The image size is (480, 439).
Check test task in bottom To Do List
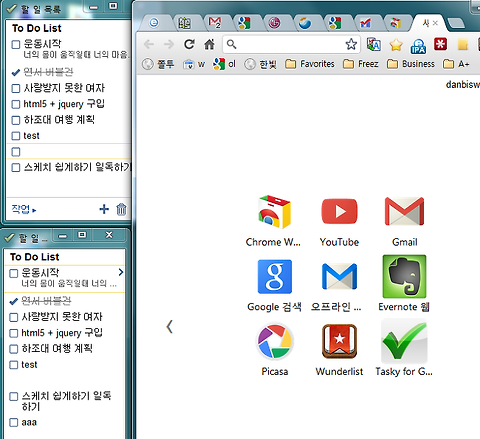[x=14, y=365]
